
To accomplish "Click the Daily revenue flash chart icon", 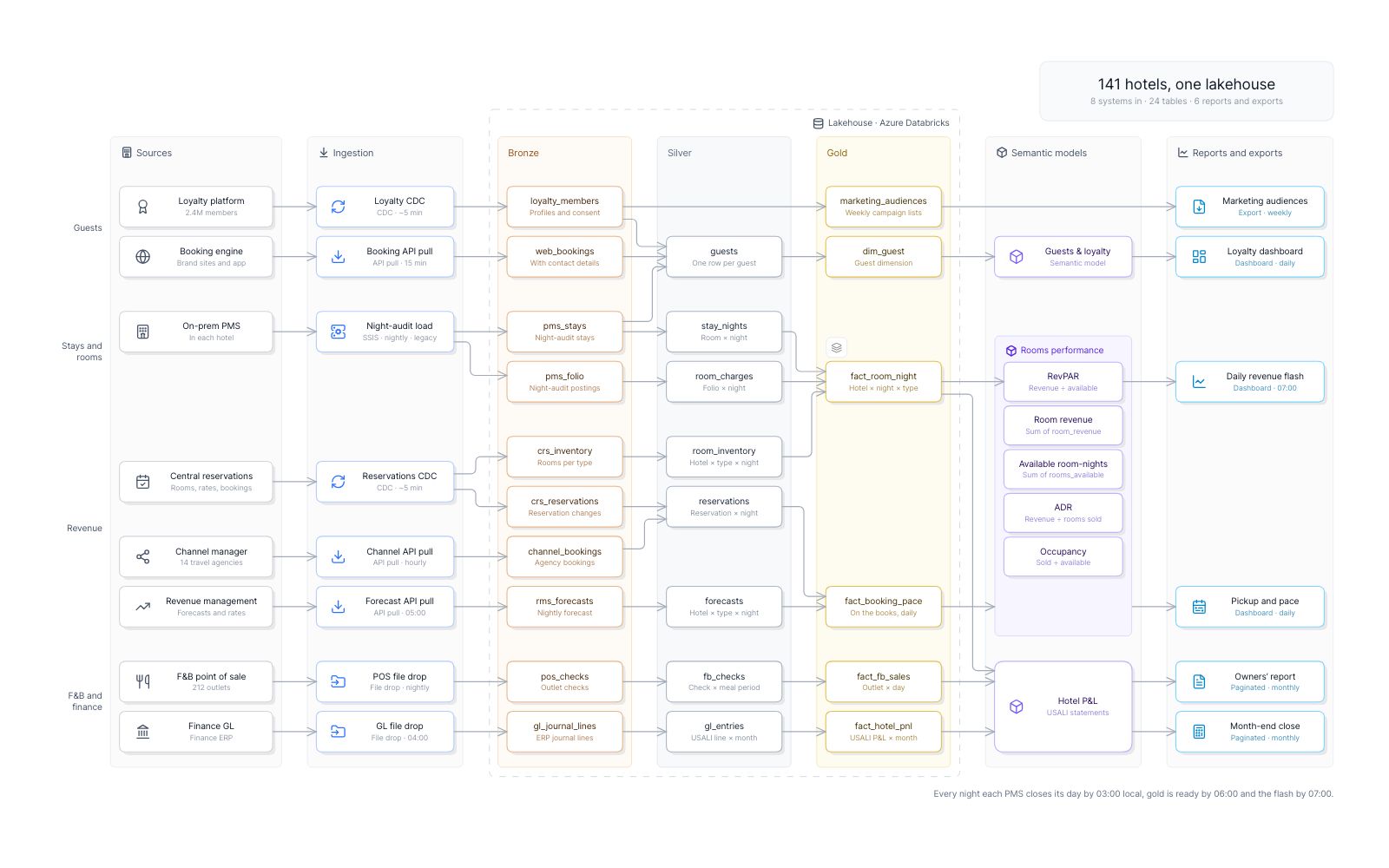I will [1199, 382].
